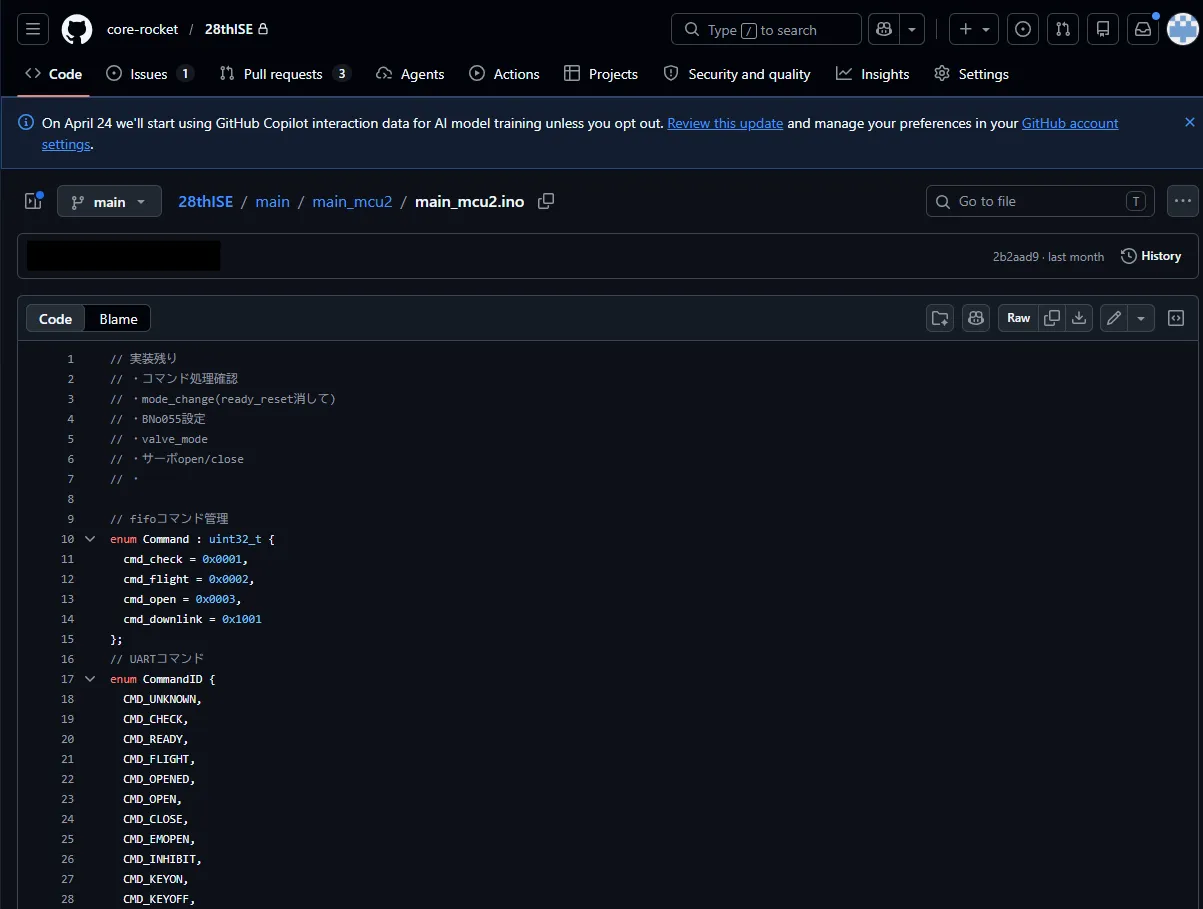This screenshot has width=1203, height=909.
Task: Copy file path next to main_mcu2.ino
Action: pyautogui.click(x=546, y=201)
